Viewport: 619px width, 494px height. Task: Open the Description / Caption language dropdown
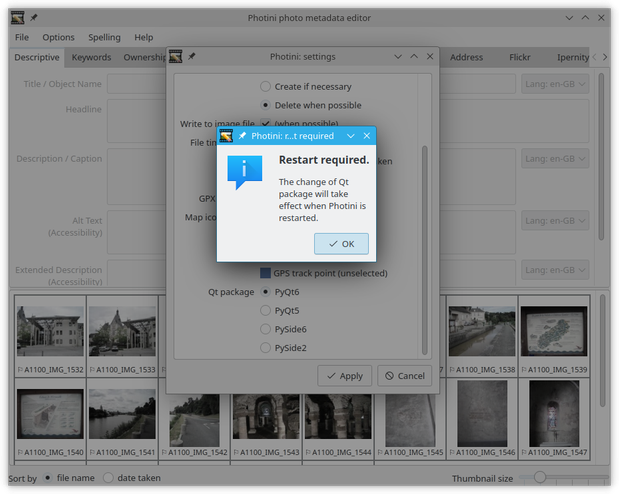pos(555,158)
